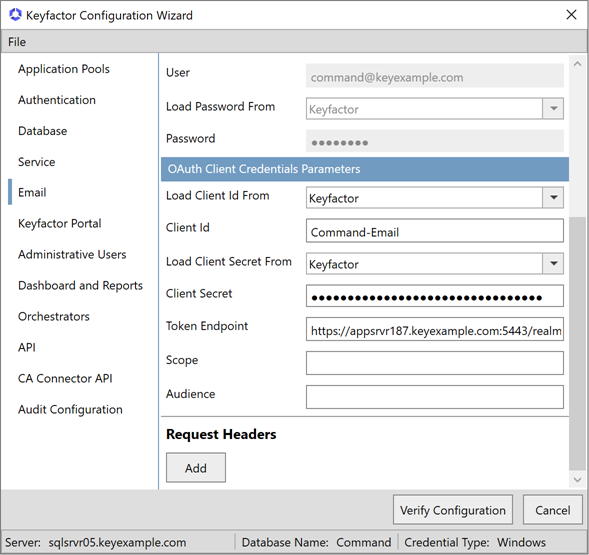
Task: Click the 'User' label
Action: click(x=178, y=73)
